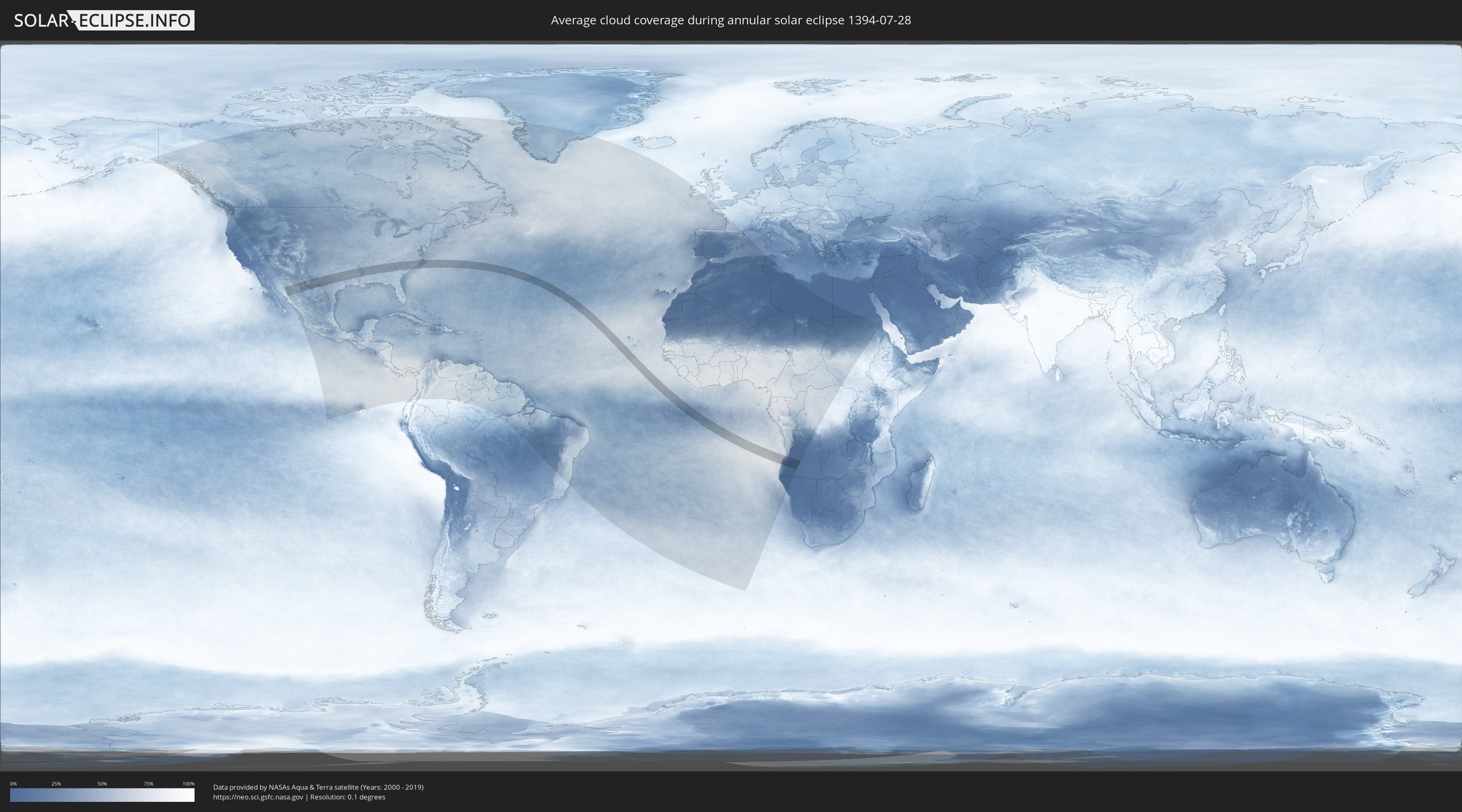Click the "https://neo.sci.gsfc.nasa.gov | Resolution: 0.1 degrees" line
This screenshot has width=1462, height=812.
coord(299,797)
